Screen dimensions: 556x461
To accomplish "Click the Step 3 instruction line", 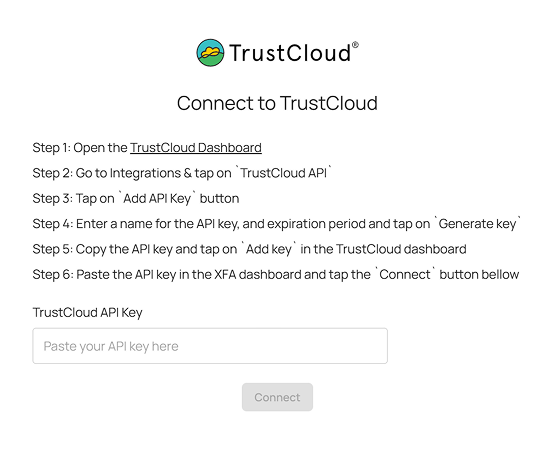I will [136, 199].
